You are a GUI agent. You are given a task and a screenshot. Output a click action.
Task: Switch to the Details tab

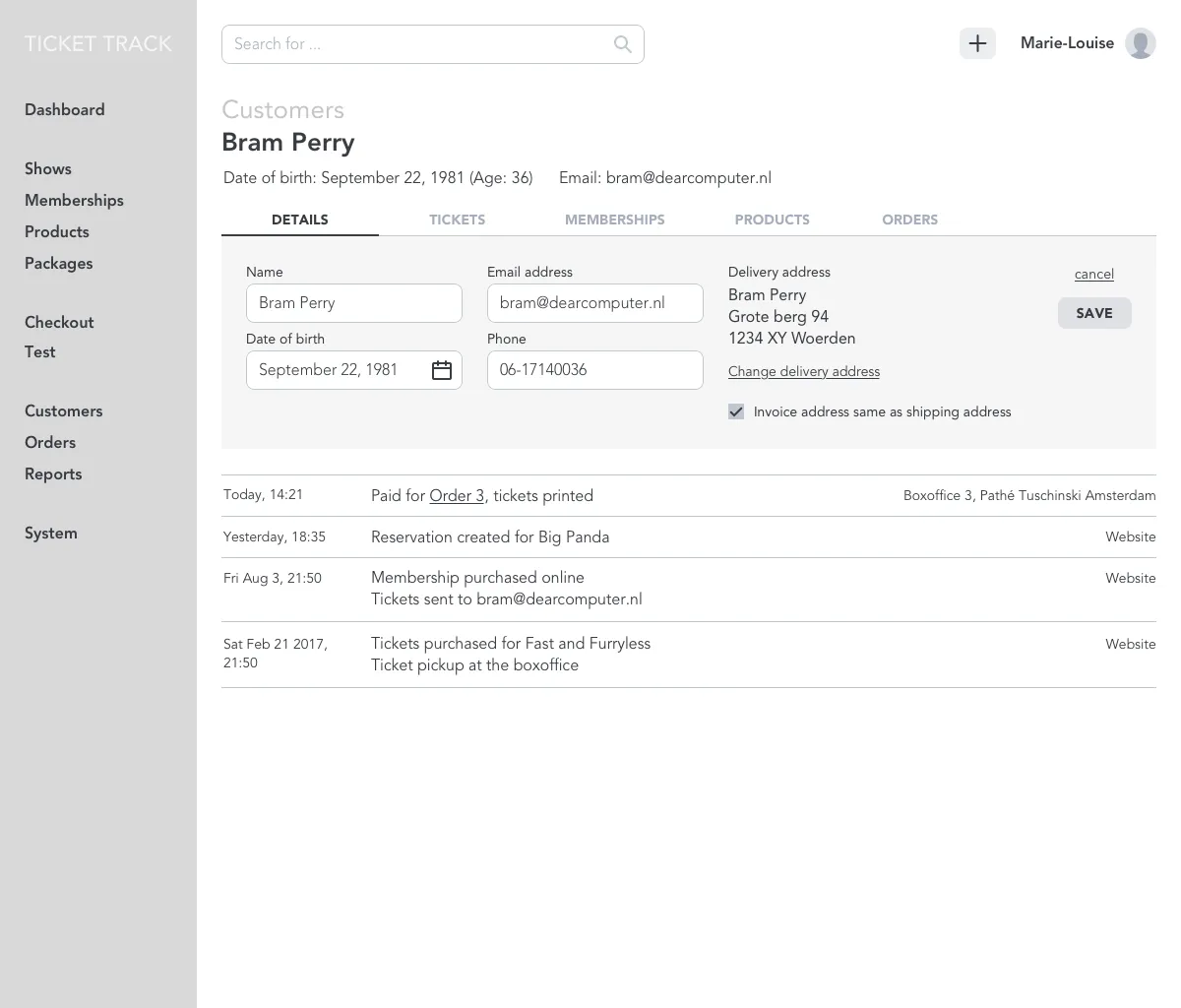300,220
